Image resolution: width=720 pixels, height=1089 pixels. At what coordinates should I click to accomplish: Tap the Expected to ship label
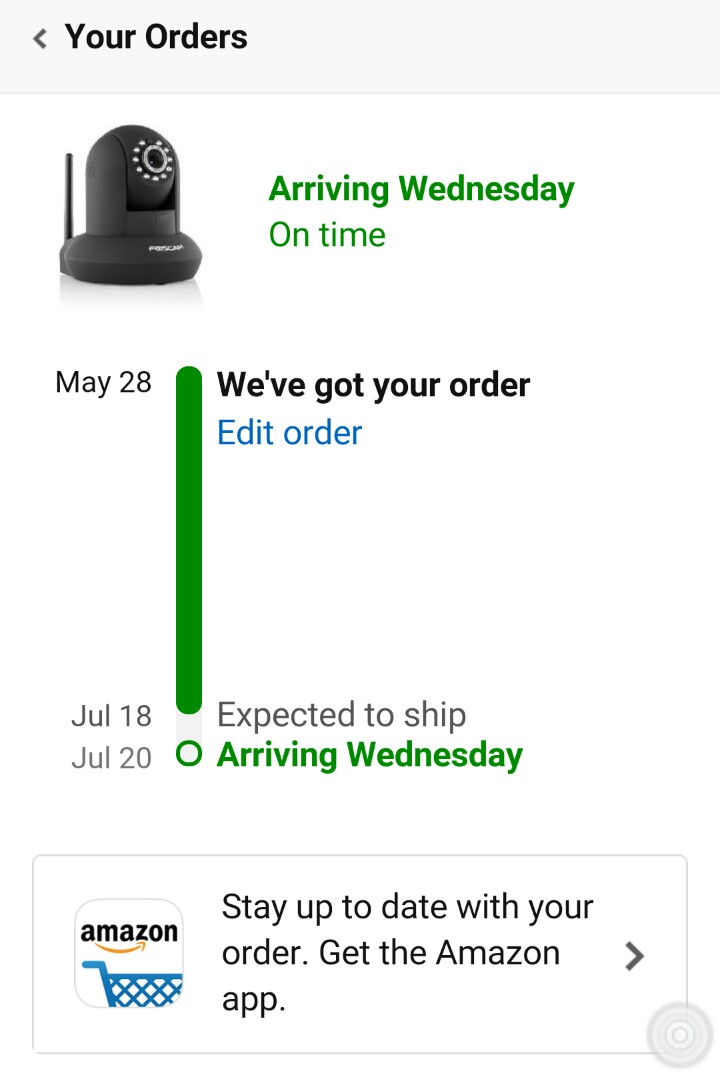tap(341, 715)
